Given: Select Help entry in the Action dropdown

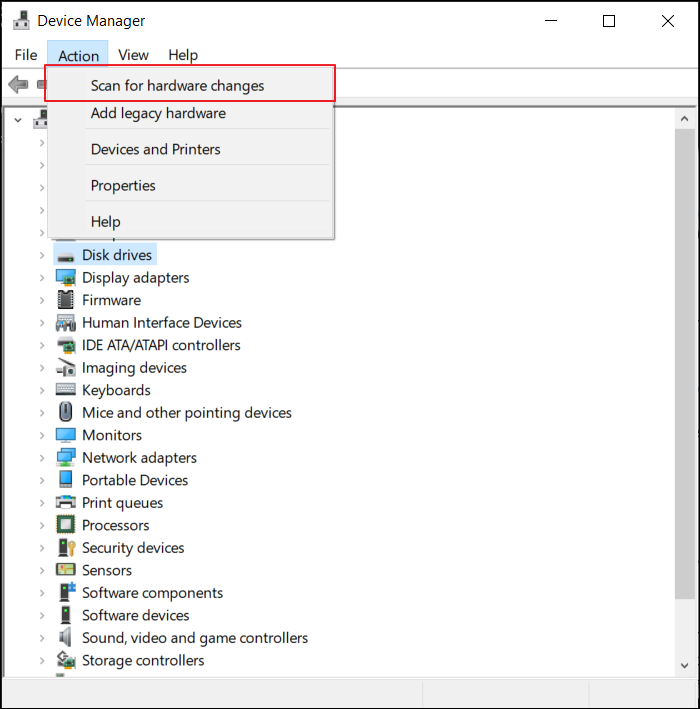Looking at the screenshot, I should 190,222.
